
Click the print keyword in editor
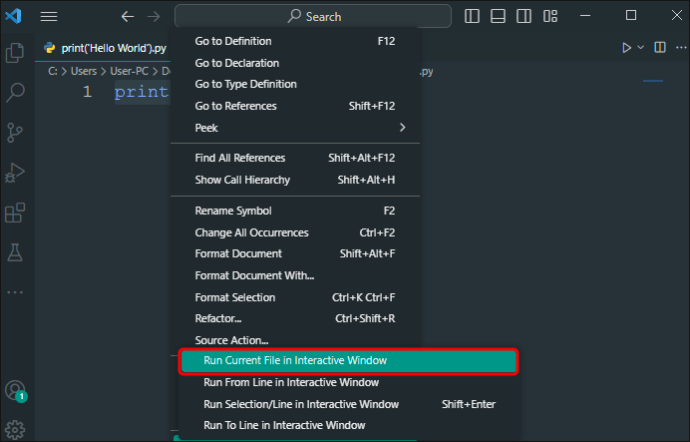(141, 92)
